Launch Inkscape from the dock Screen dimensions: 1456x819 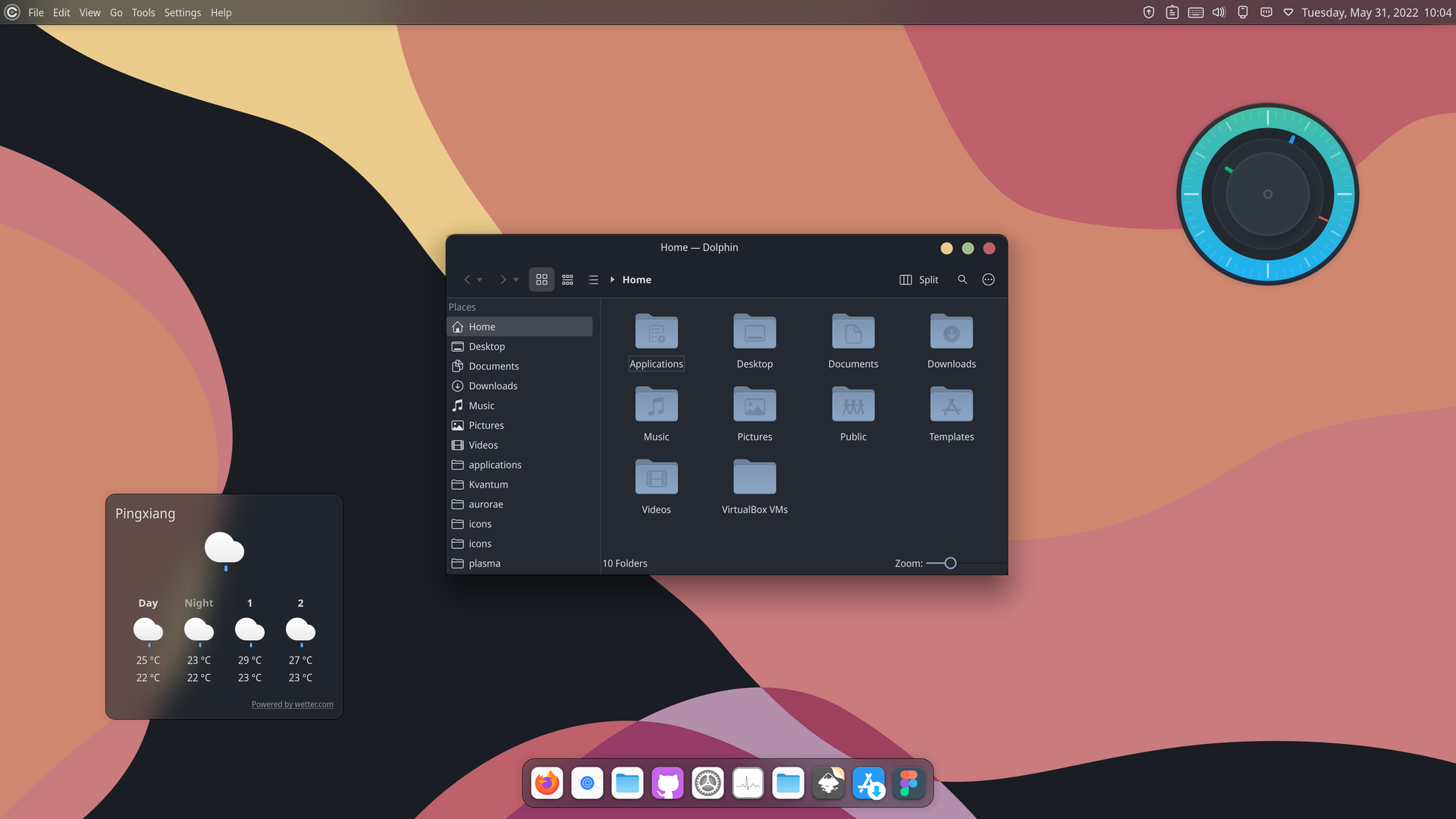point(828,783)
